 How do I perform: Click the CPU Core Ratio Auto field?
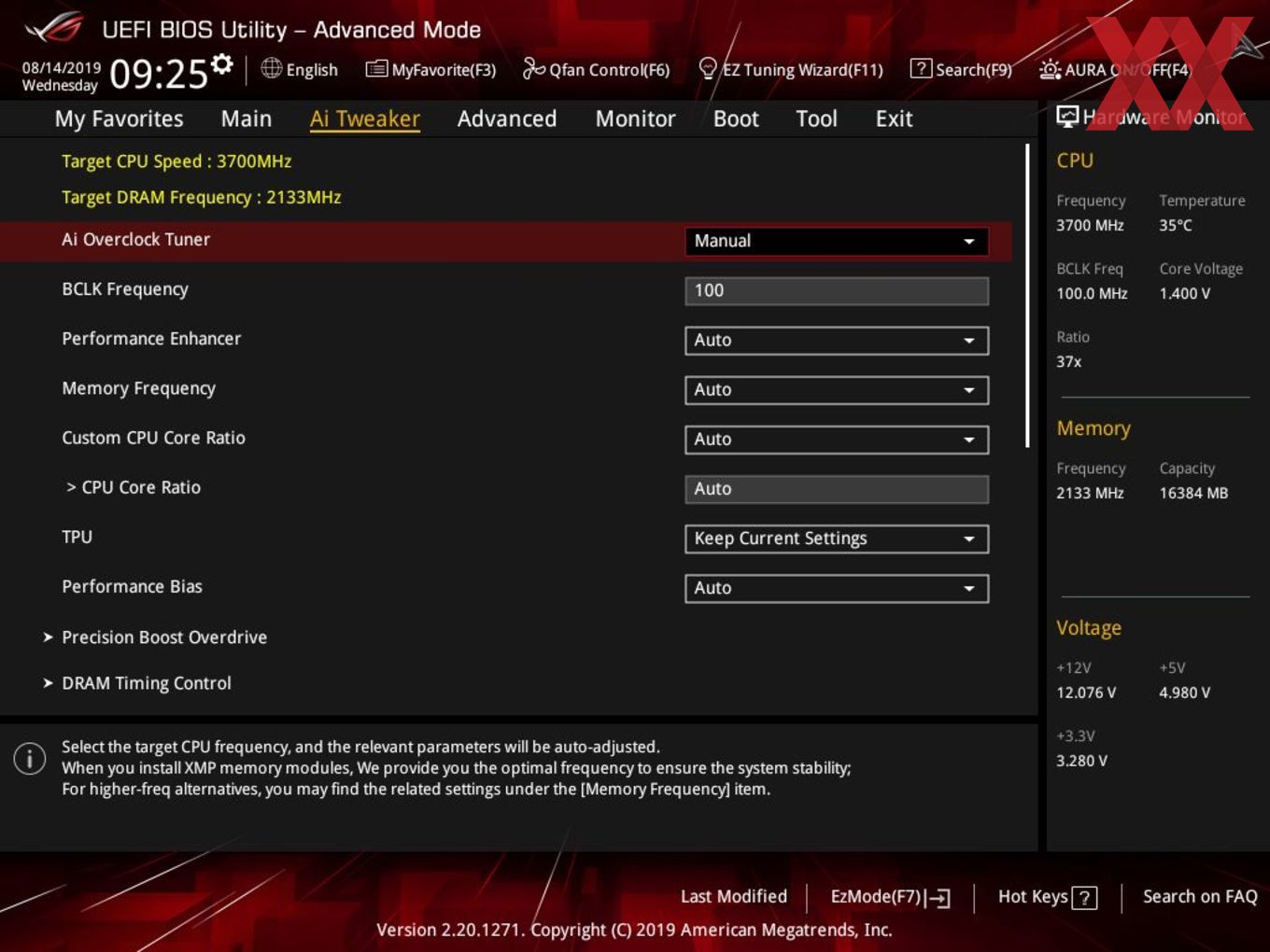coord(837,489)
